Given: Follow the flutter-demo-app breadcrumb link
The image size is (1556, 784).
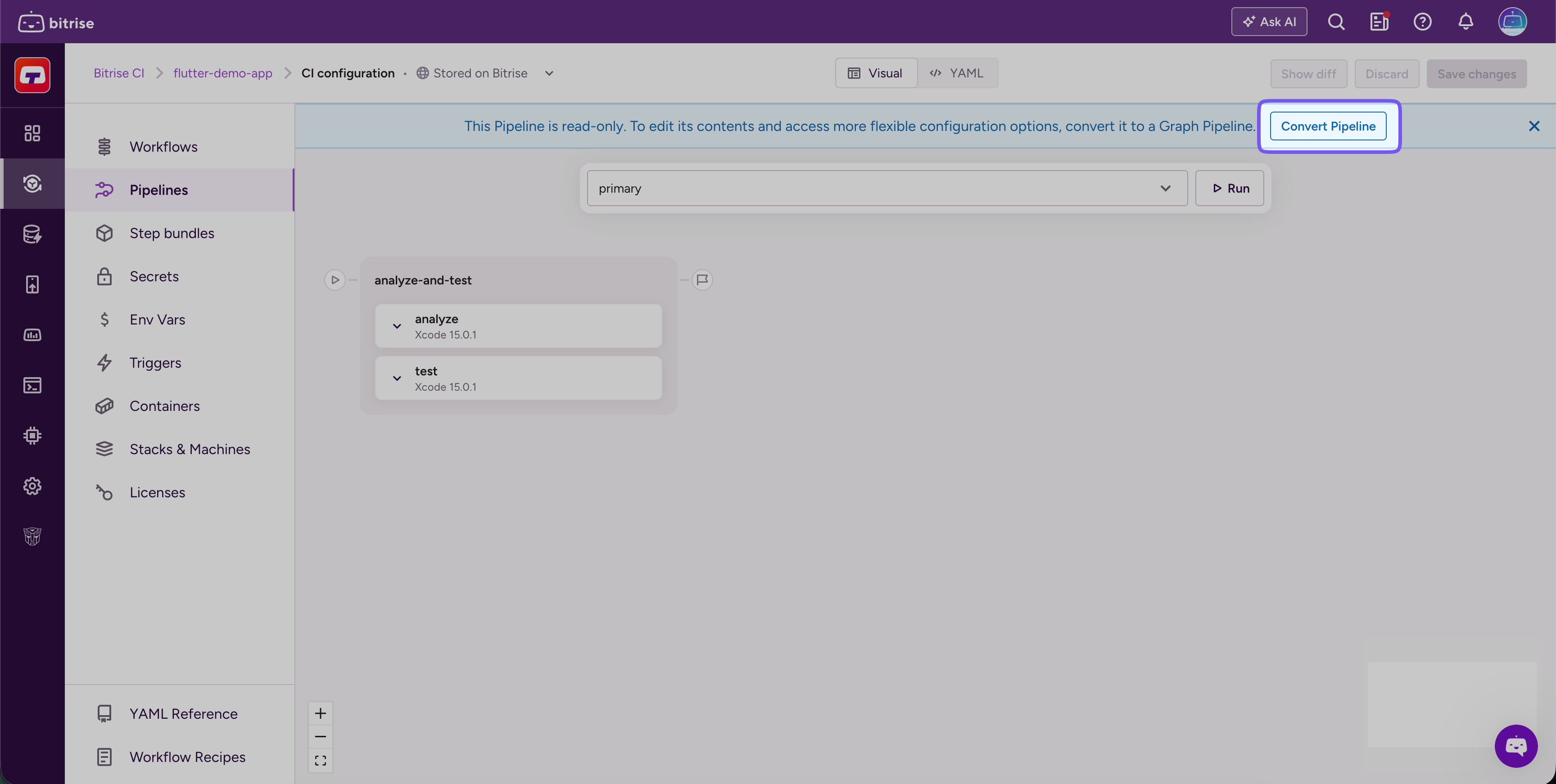Looking at the screenshot, I should [x=223, y=74].
